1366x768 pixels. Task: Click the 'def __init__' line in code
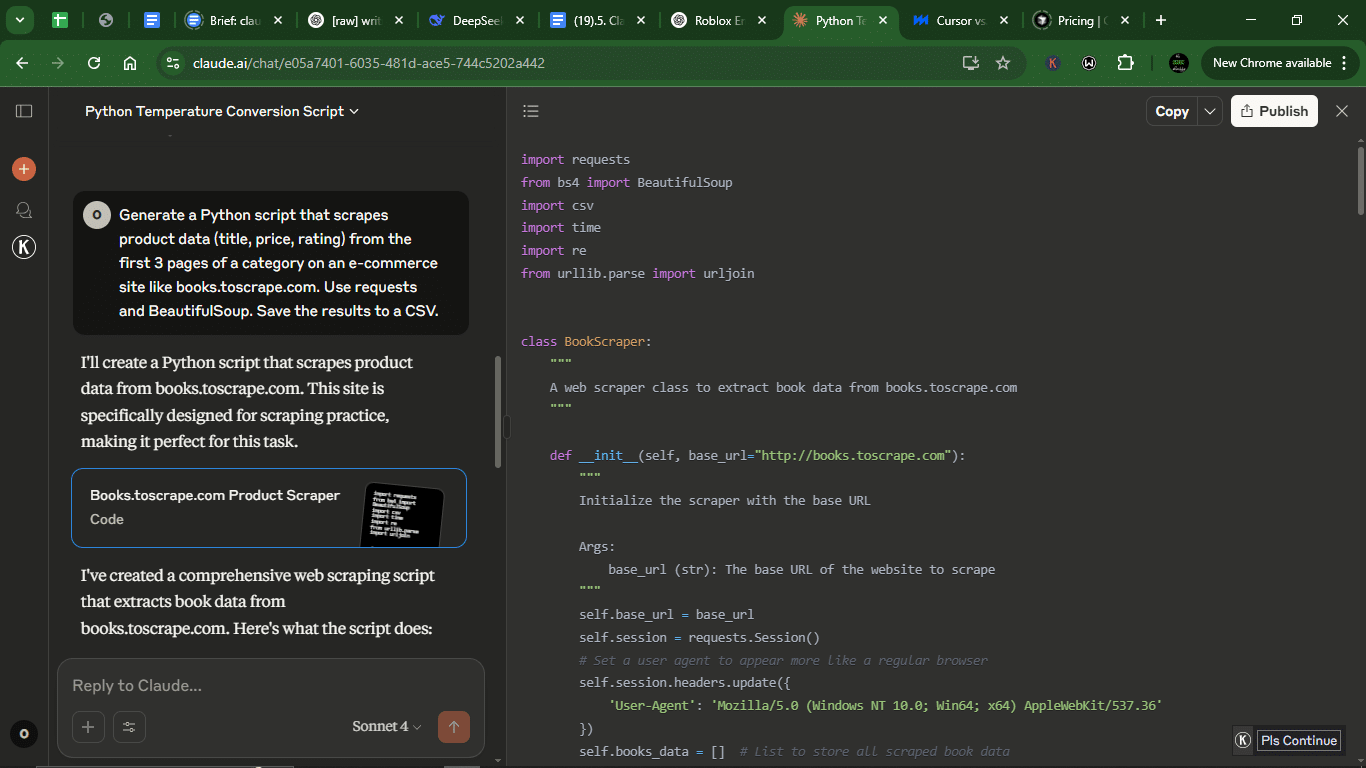coord(757,456)
